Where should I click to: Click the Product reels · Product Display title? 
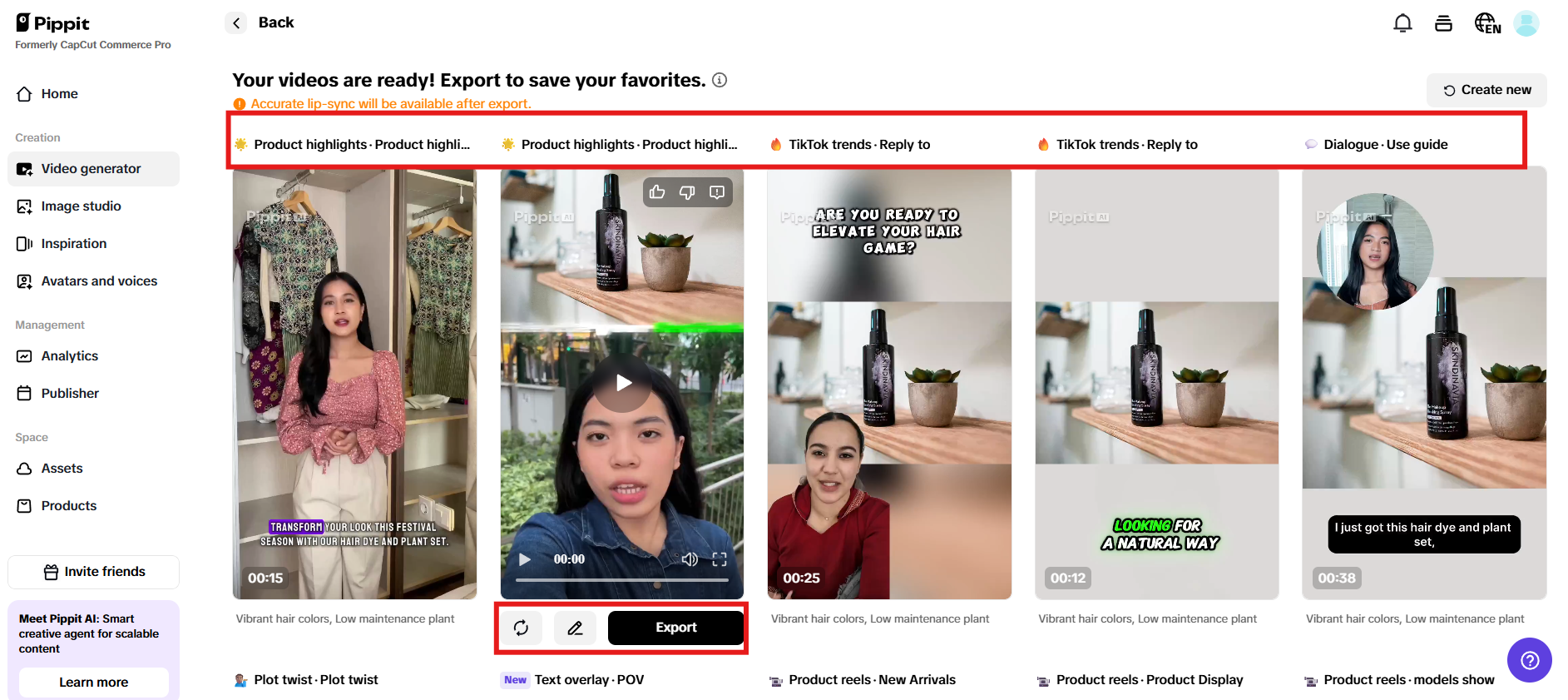pyautogui.click(x=1150, y=680)
